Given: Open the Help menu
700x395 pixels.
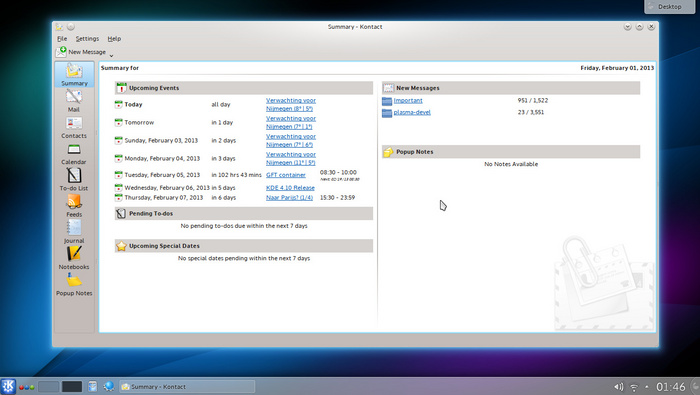Looking at the screenshot, I should [x=114, y=39].
